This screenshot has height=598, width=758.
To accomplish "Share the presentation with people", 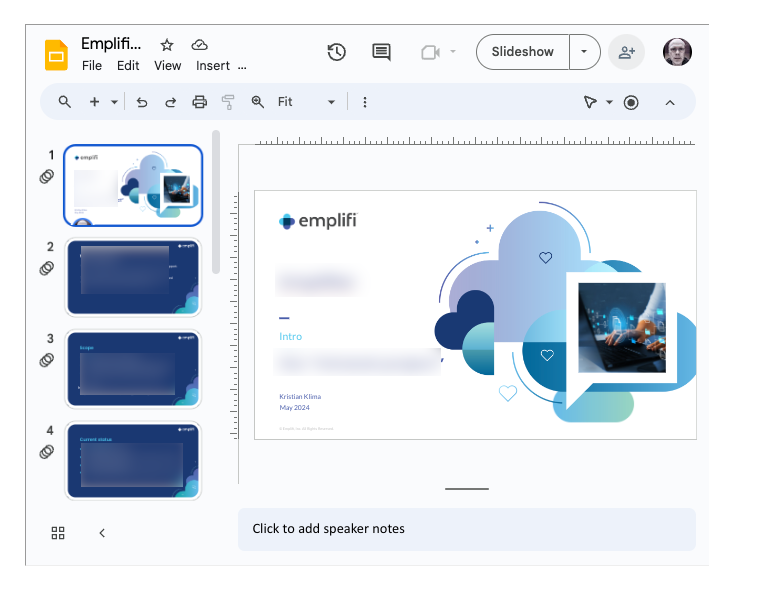I will (627, 52).
